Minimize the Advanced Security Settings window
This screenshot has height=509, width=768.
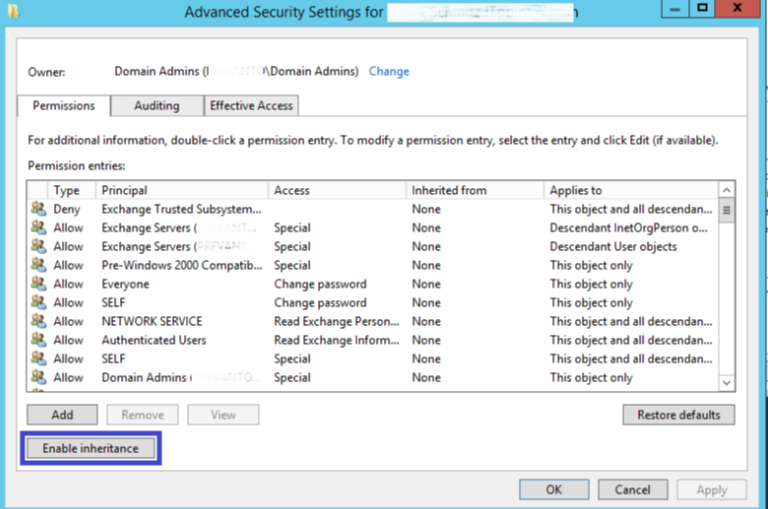click(675, 8)
